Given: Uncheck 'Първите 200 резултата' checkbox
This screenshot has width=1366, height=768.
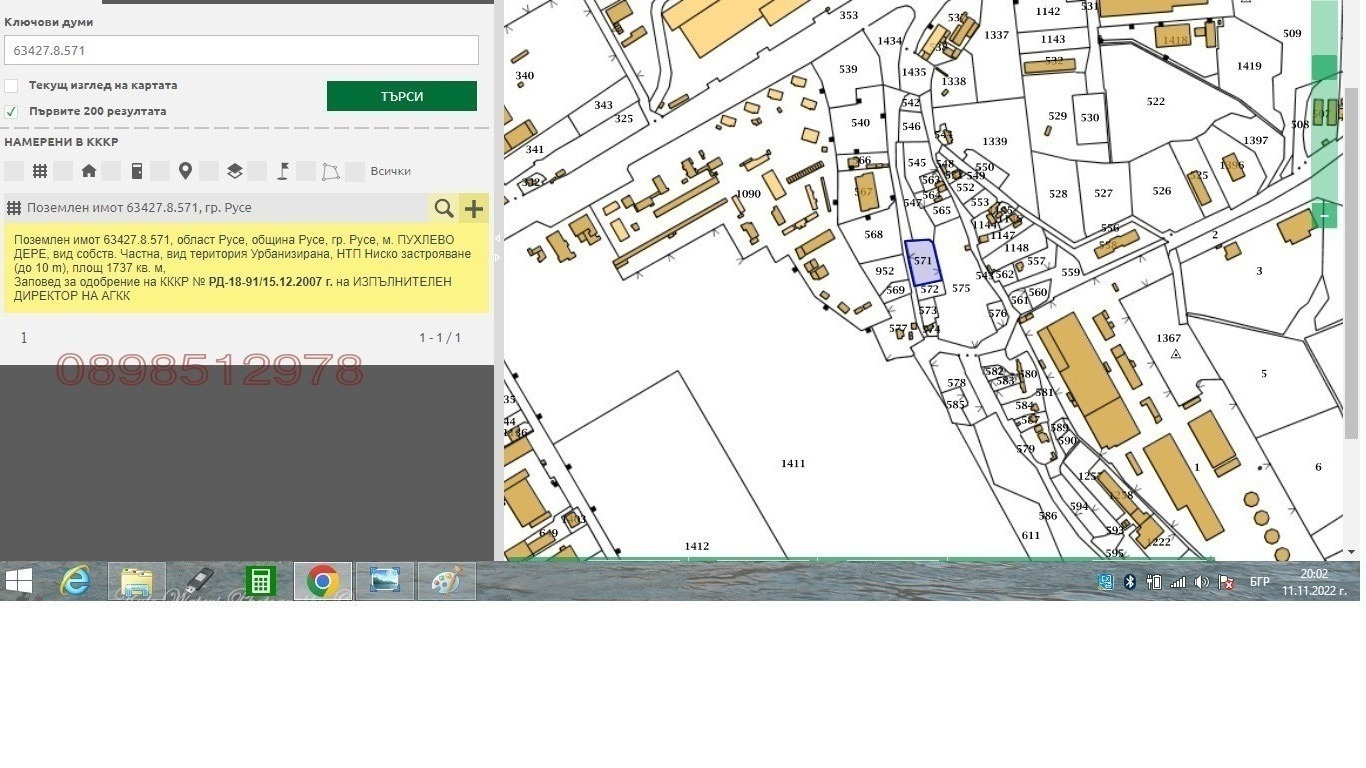Looking at the screenshot, I should 11,112.
